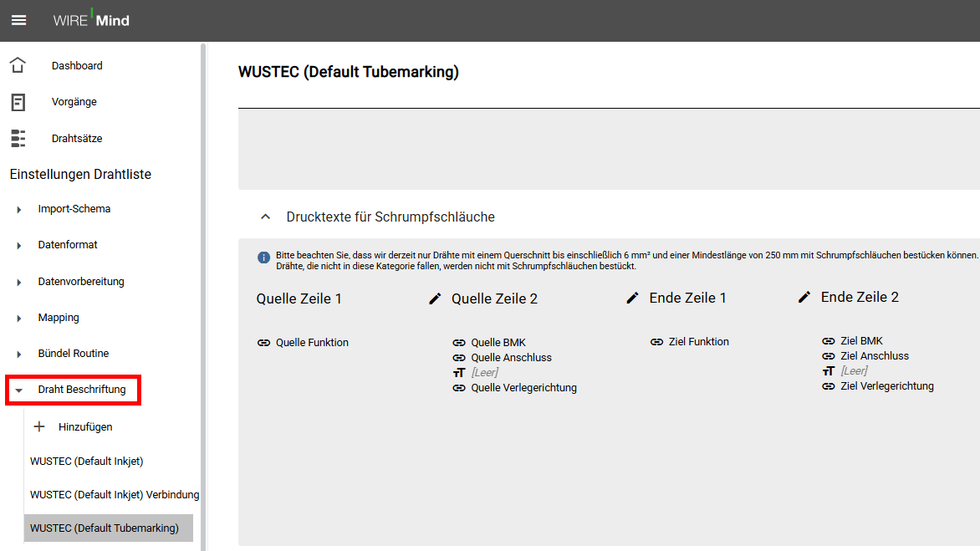This screenshot has width=980, height=551.
Task: Click the Quelle Verlegerichtung field text
Action: click(x=524, y=387)
